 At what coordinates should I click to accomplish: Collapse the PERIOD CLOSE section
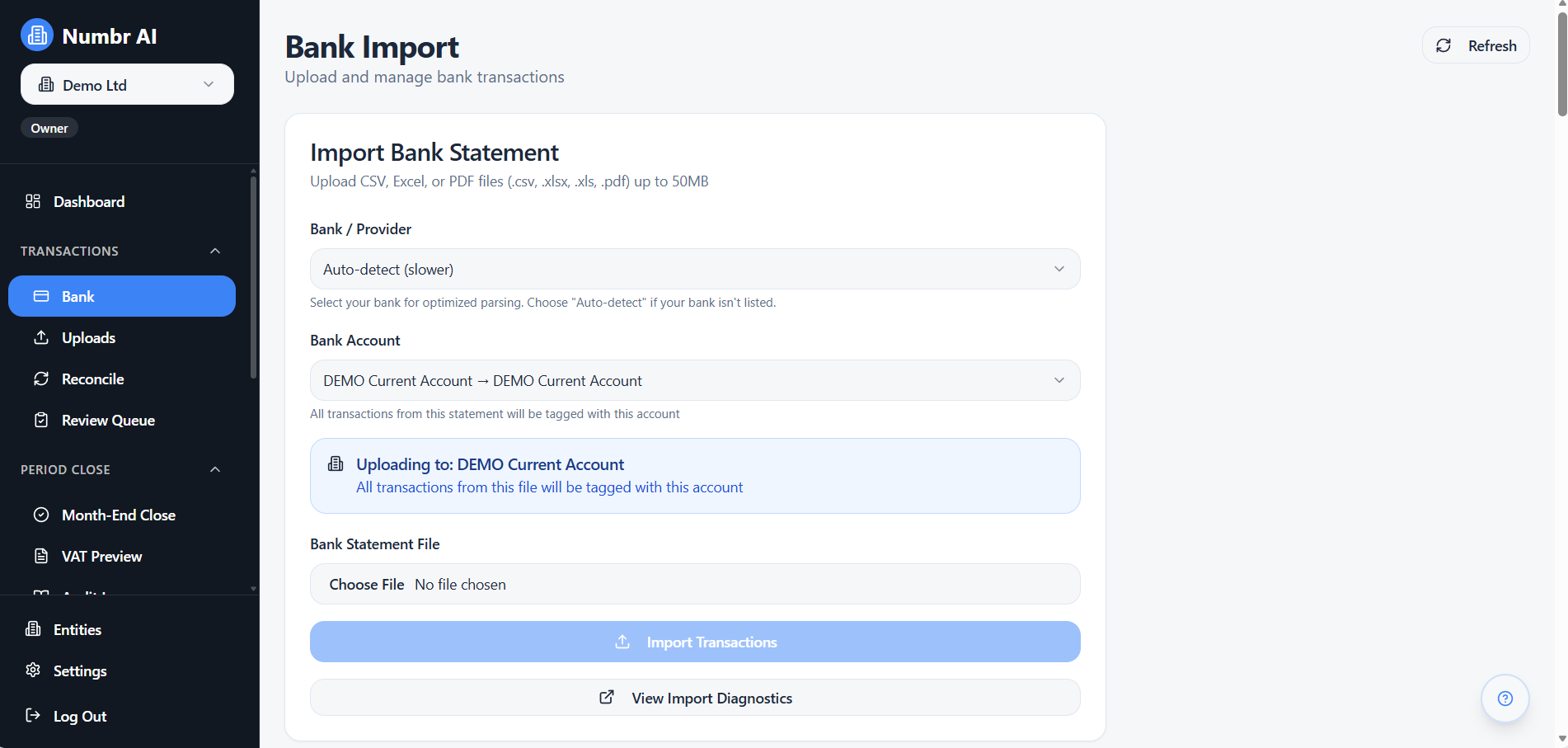click(x=214, y=469)
